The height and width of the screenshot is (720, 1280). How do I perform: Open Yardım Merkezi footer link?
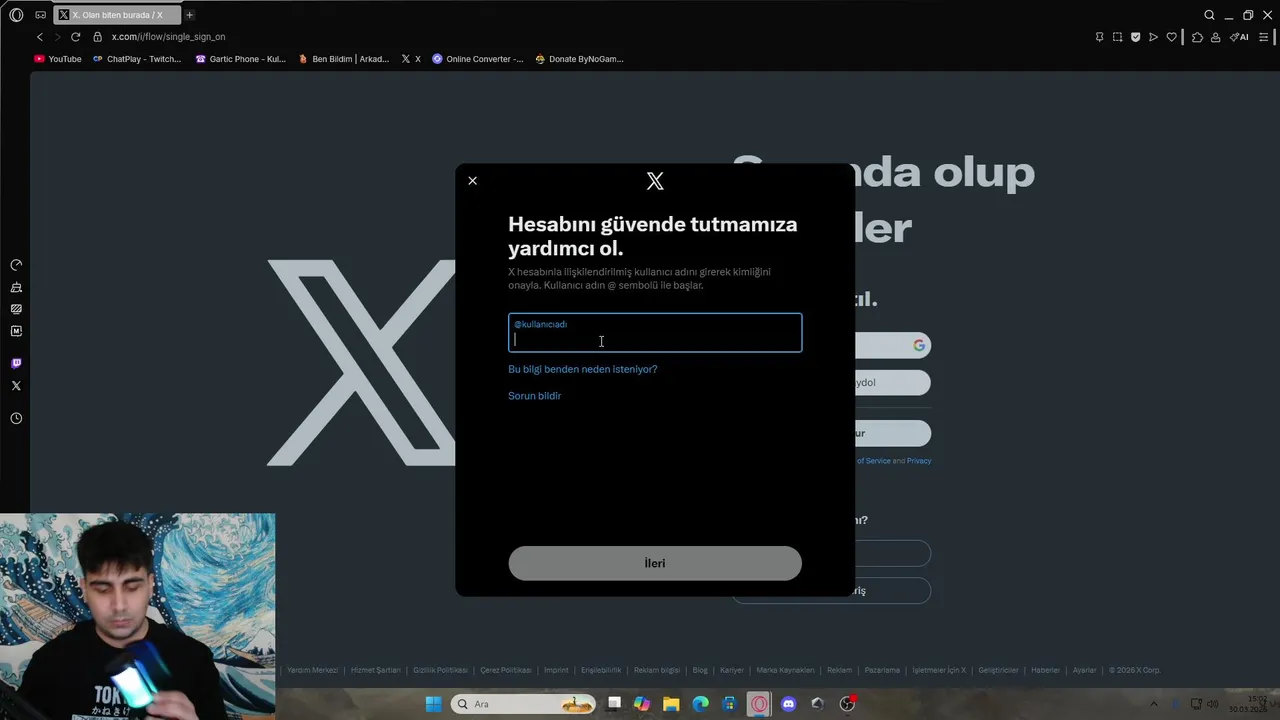[x=312, y=670]
